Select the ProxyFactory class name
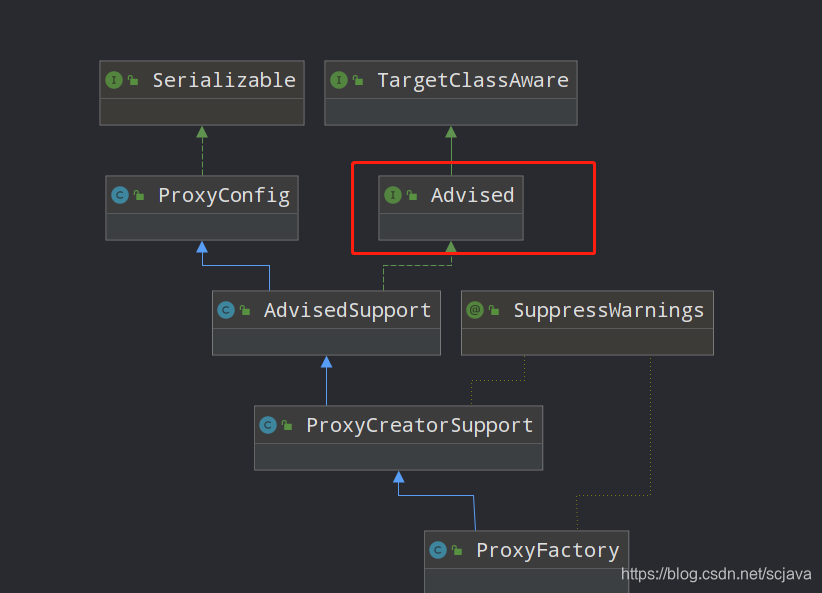Screen dimensions: 822x593 click(548, 551)
